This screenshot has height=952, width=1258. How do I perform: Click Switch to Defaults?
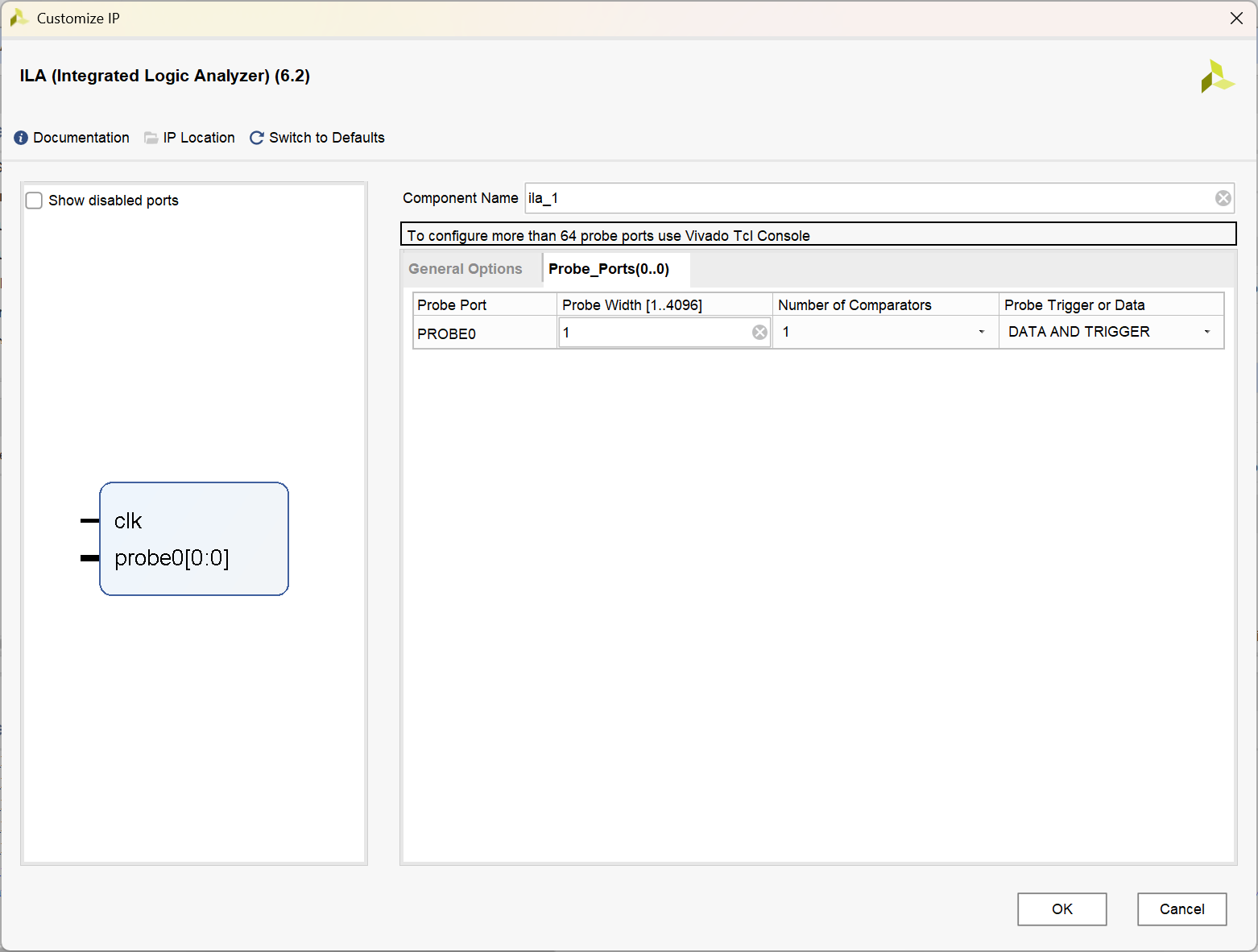(x=327, y=138)
